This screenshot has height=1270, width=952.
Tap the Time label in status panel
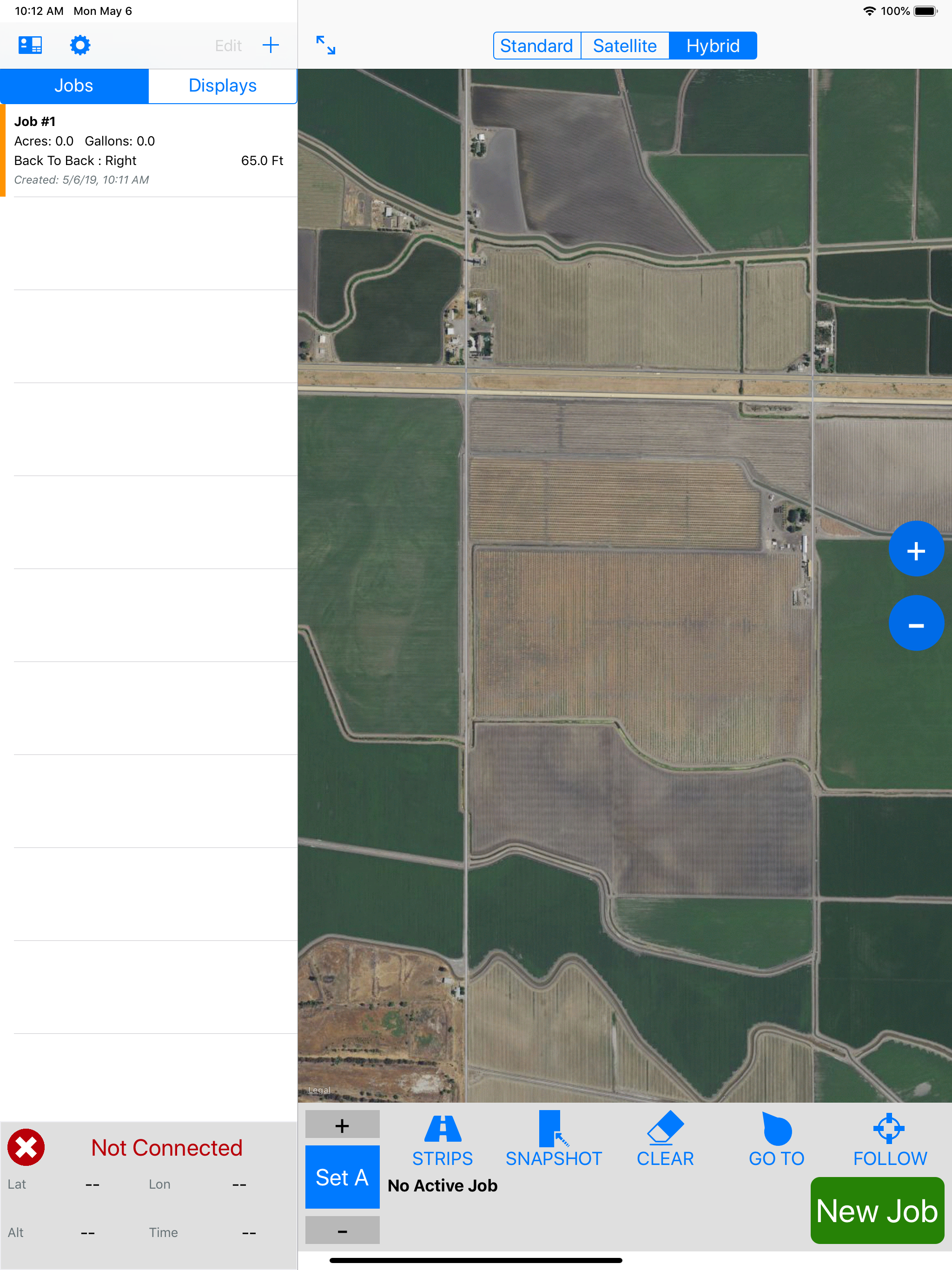pos(163,1232)
